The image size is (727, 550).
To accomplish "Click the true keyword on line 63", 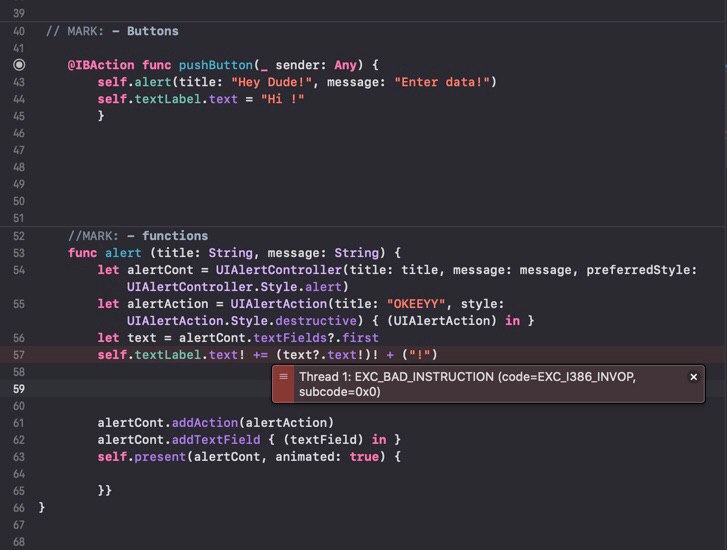I will coord(364,457).
